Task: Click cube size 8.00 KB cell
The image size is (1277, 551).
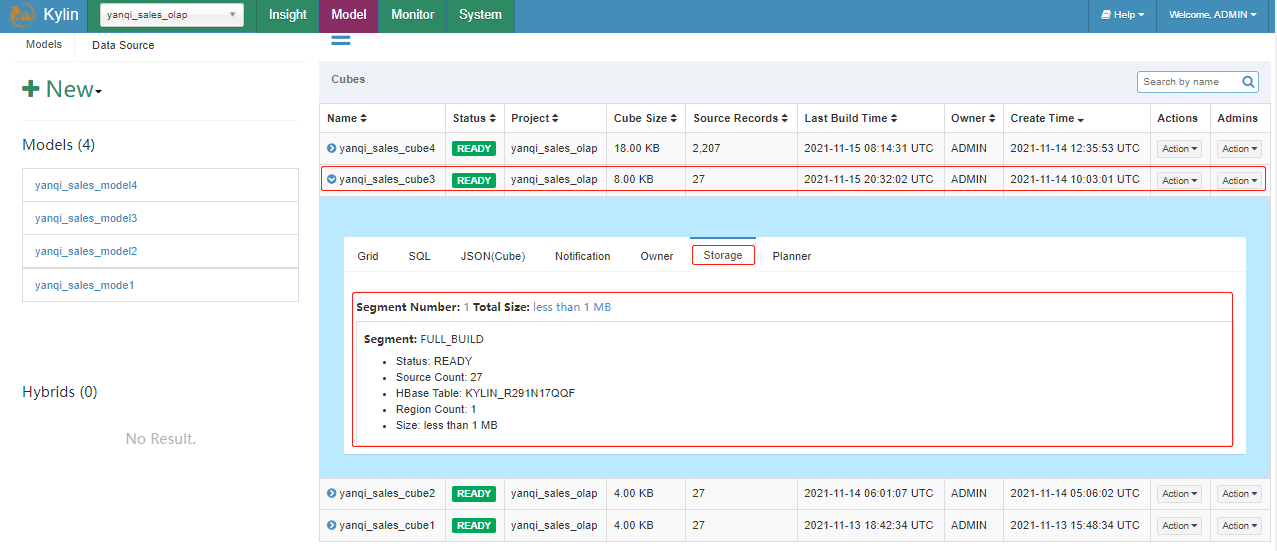Action: coord(634,180)
